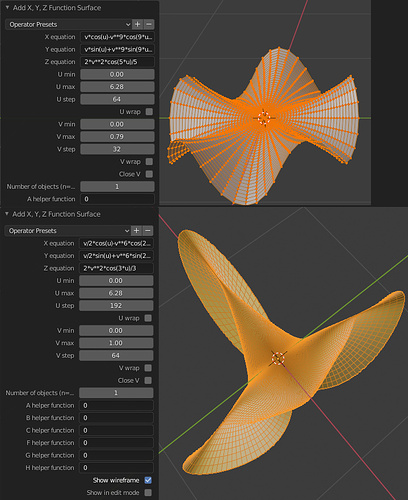Click the V max value 0.79
The image size is (408, 500).
[x=117, y=137]
